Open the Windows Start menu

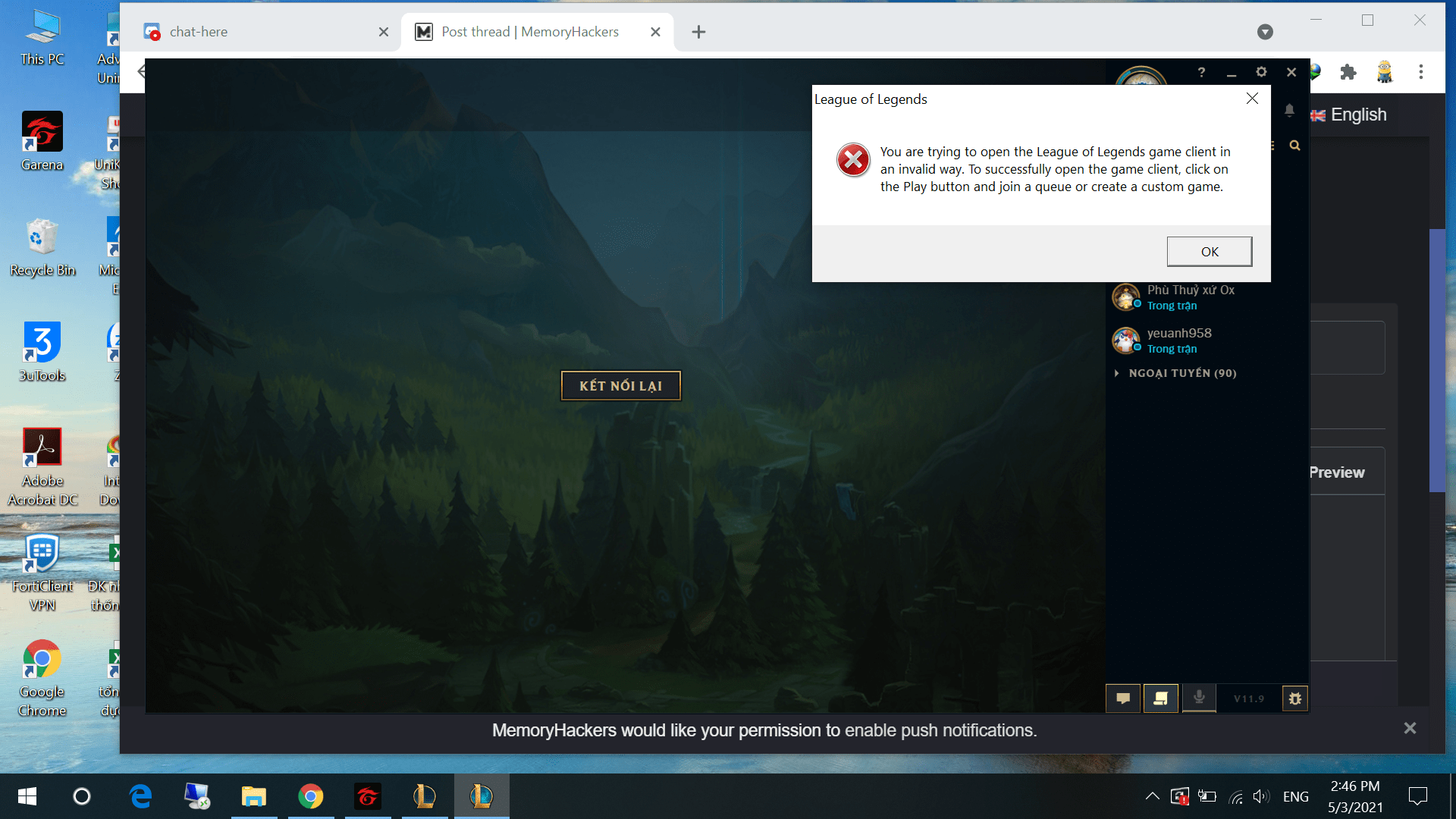pos(27,796)
